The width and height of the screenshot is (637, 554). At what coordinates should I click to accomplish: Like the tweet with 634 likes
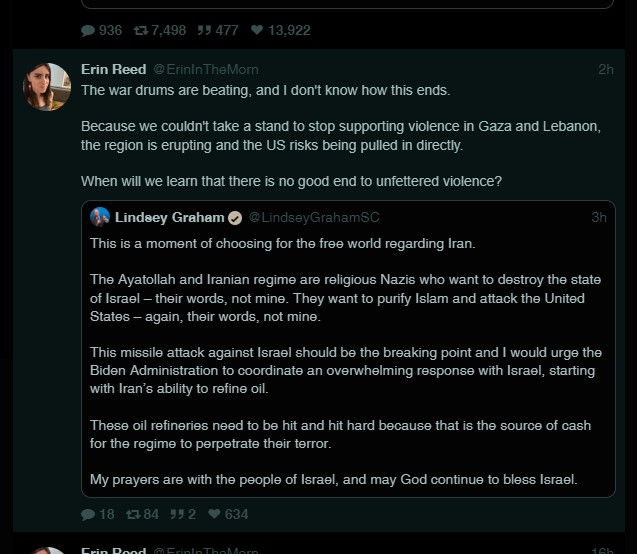(x=214, y=514)
